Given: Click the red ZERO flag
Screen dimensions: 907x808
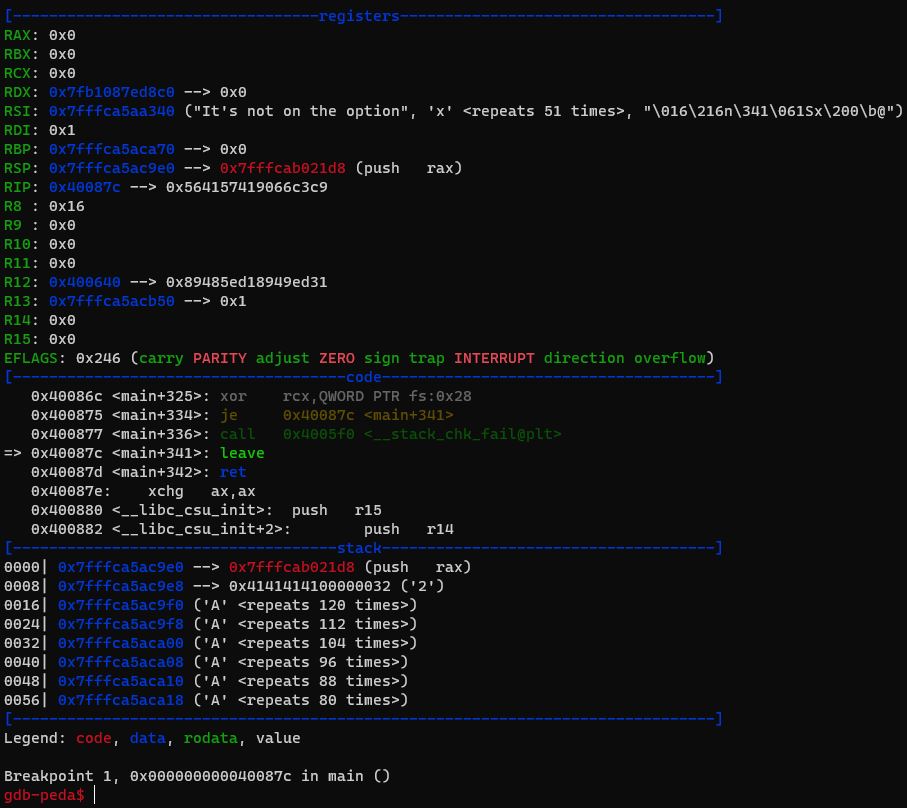Looking at the screenshot, I should (337, 359).
